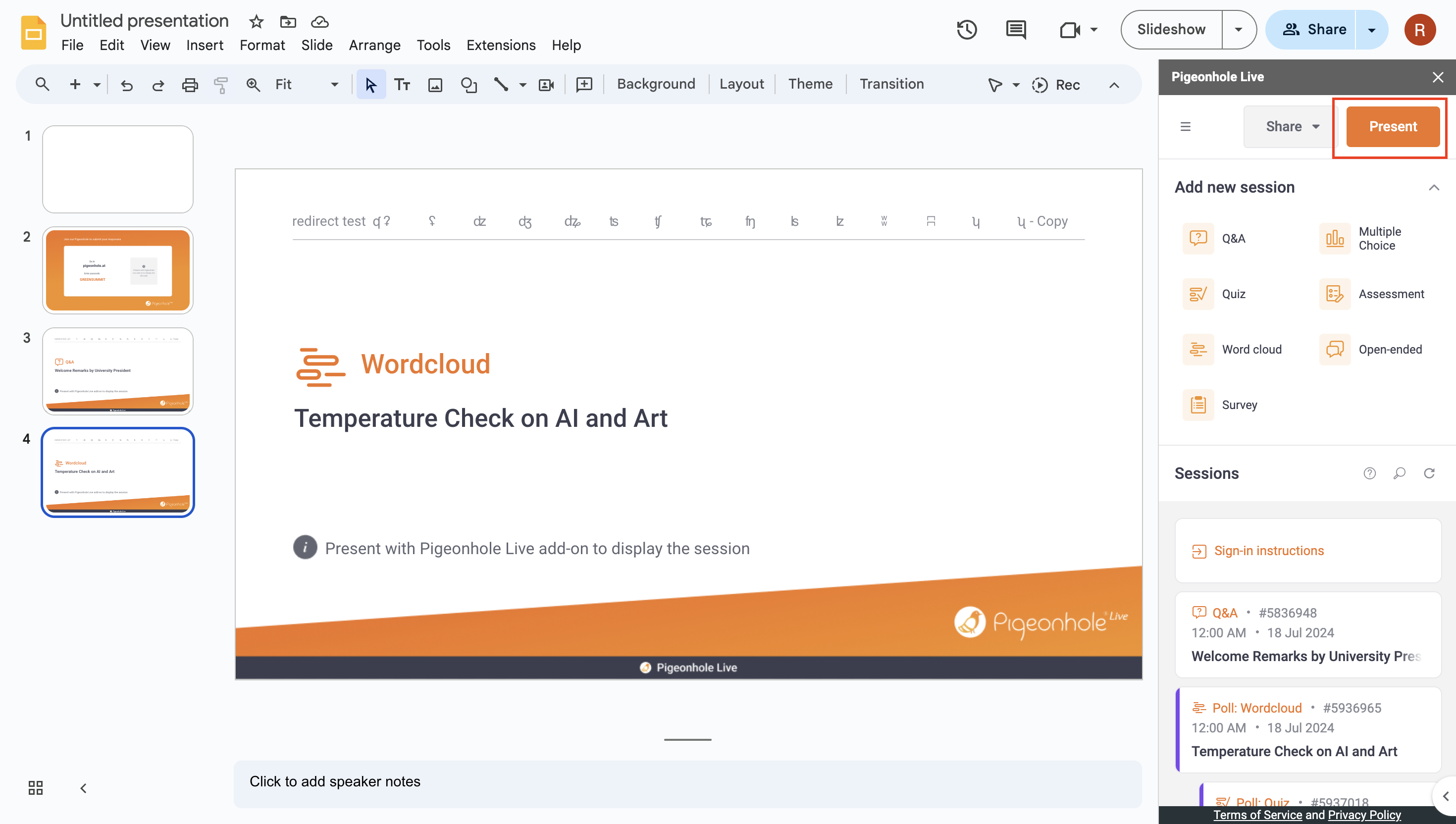Open the Arrange menu
The image size is (1456, 824).
click(x=374, y=45)
